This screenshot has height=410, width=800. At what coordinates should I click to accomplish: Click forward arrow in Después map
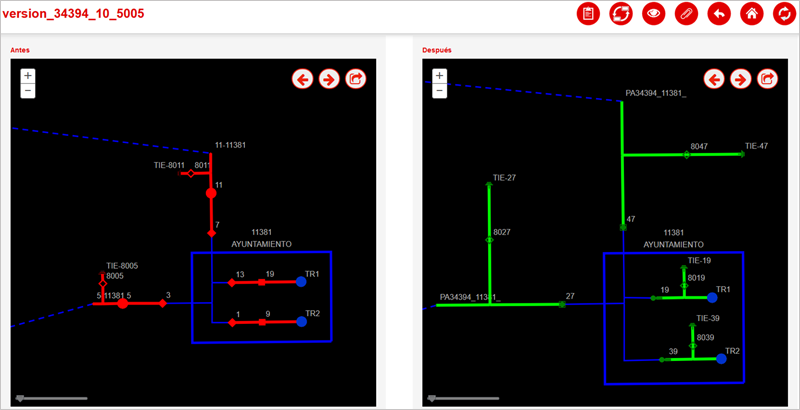741,79
